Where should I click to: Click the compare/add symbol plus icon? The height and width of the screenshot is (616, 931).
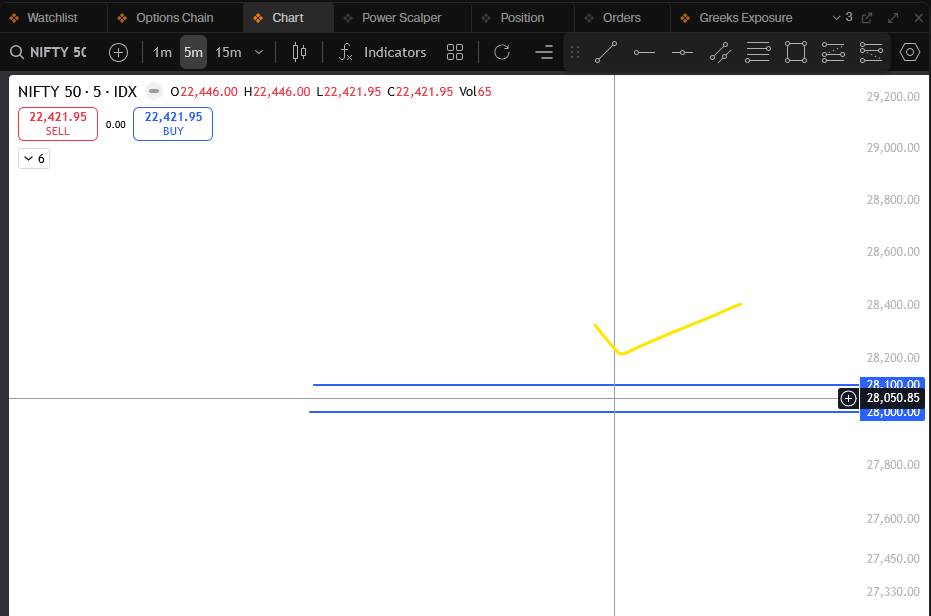pyautogui.click(x=118, y=52)
